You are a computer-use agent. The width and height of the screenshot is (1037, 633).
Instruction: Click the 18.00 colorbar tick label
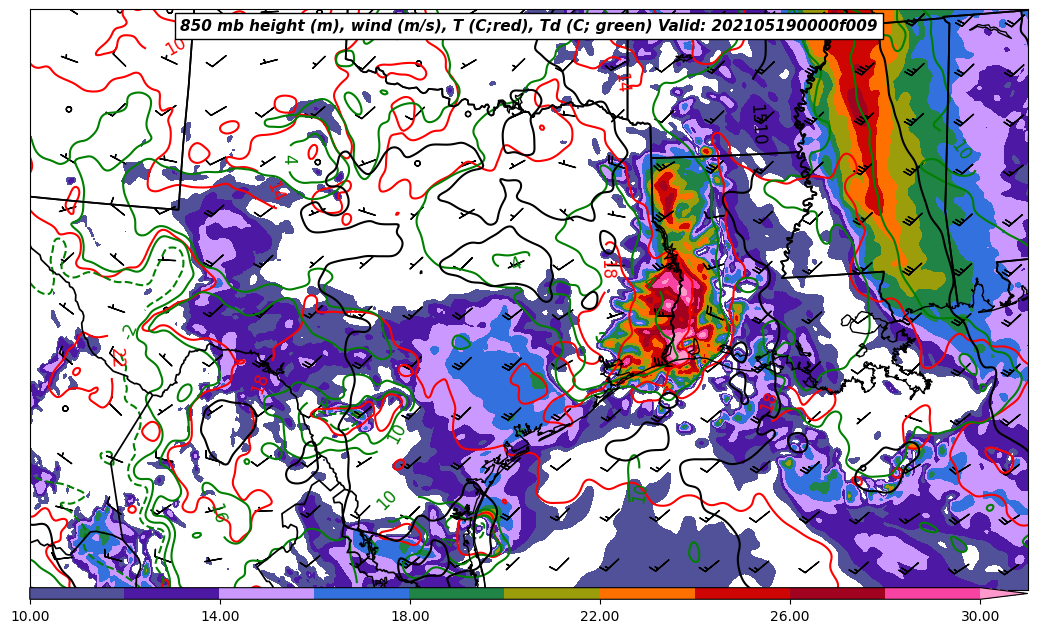410,617
